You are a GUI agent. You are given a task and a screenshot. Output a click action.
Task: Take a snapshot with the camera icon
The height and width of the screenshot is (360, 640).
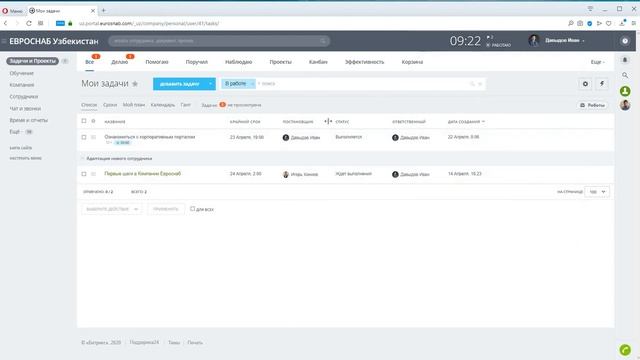[580, 23]
